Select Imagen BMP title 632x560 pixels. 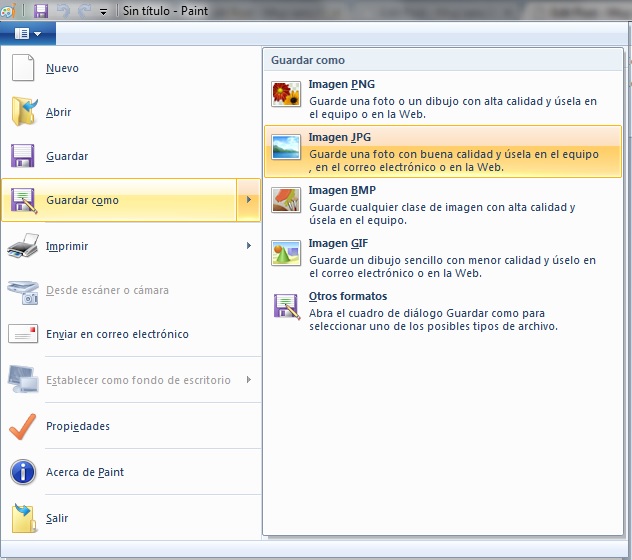tap(342, 190)
